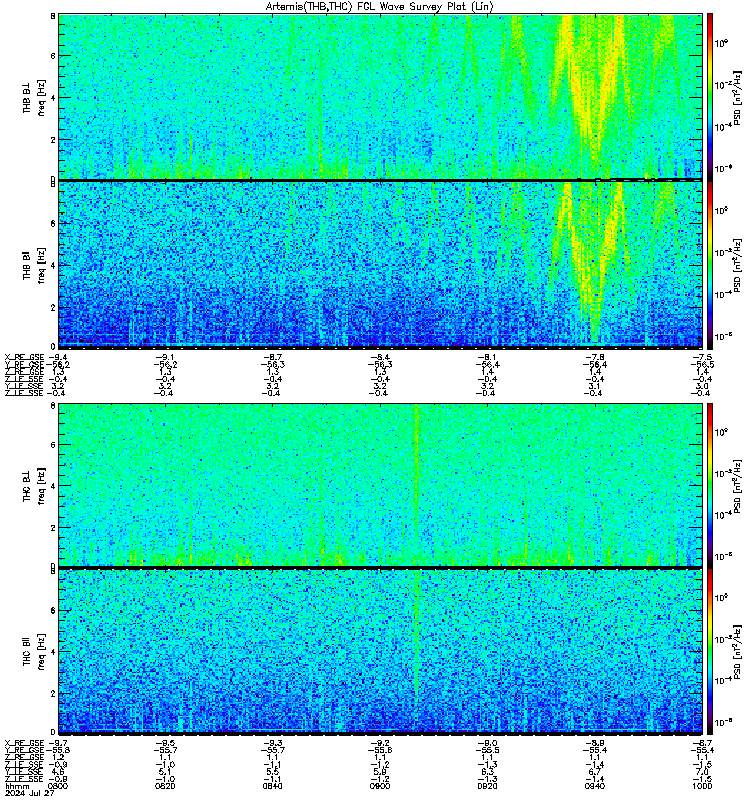Click the "-9.7" X_RE_GSE value
This screenshot has height=800, width=750.
(58, 743)
